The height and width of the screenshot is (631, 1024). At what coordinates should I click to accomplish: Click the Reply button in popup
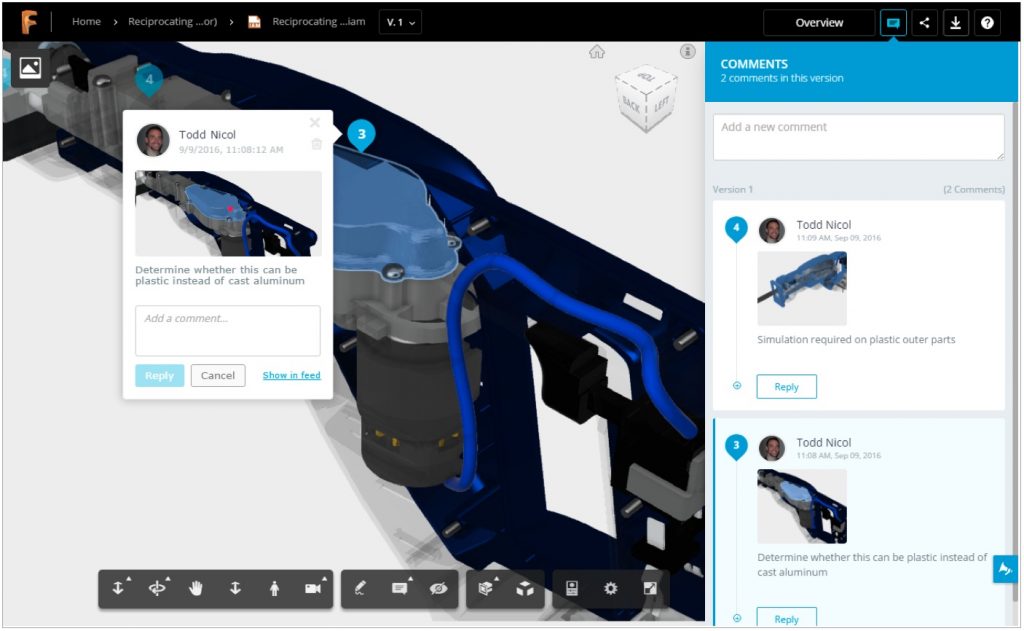click(159, 376)
